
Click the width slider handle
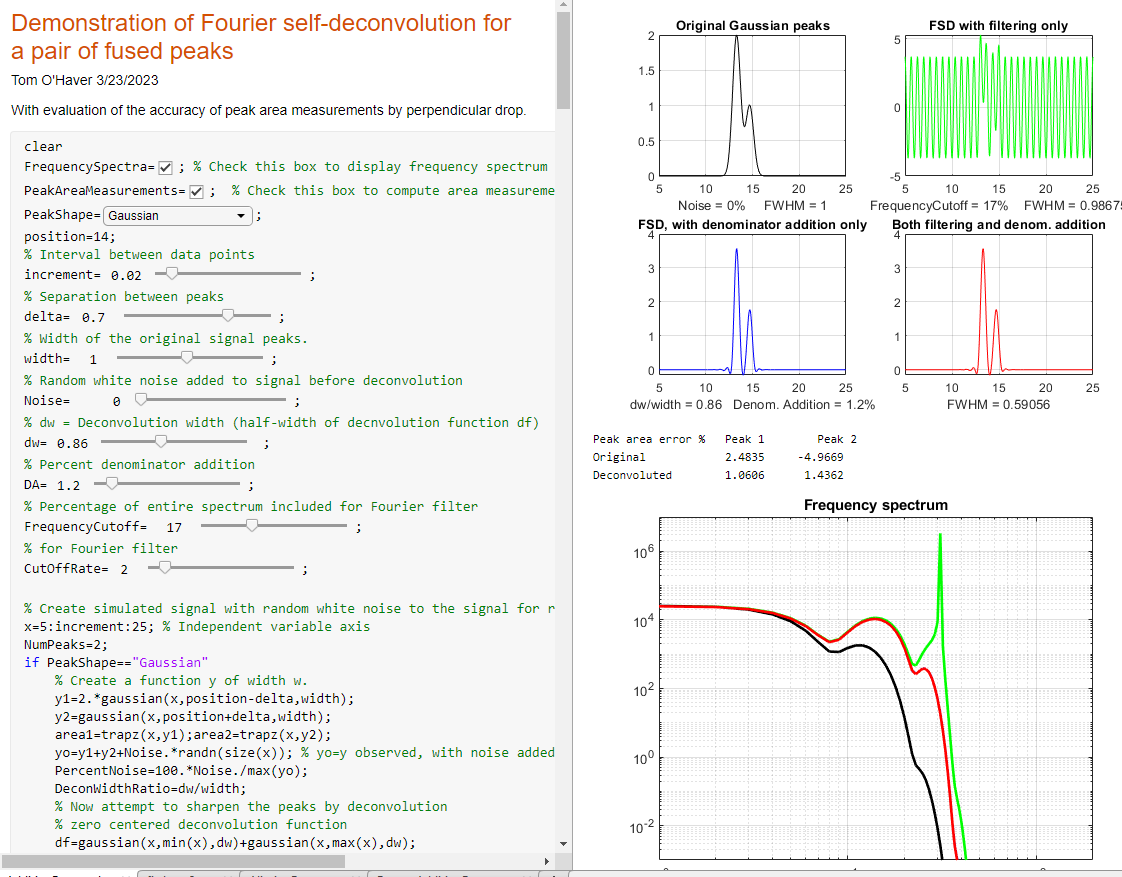tap(187, 357)
